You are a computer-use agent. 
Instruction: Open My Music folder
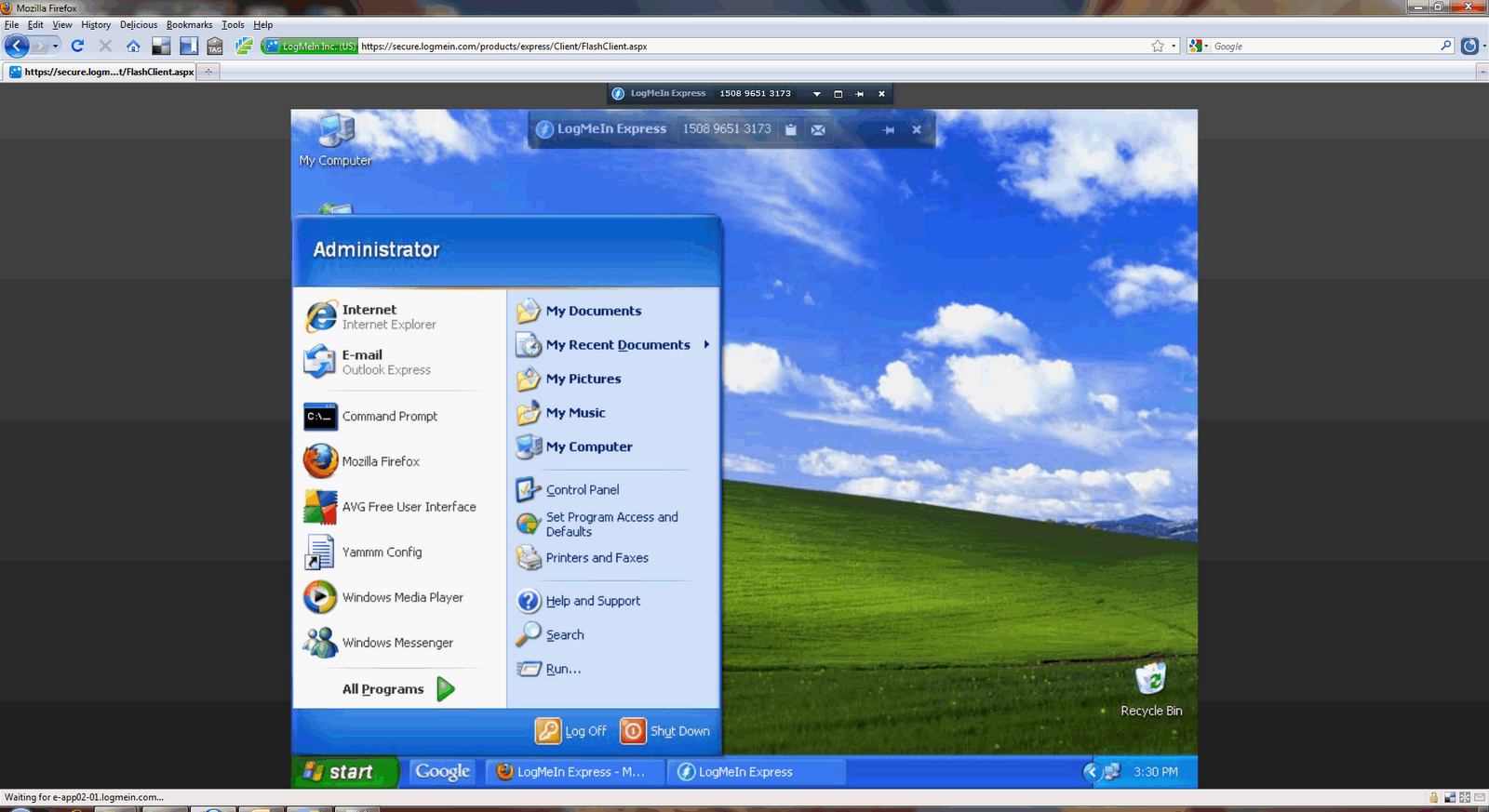coord(561,413)
